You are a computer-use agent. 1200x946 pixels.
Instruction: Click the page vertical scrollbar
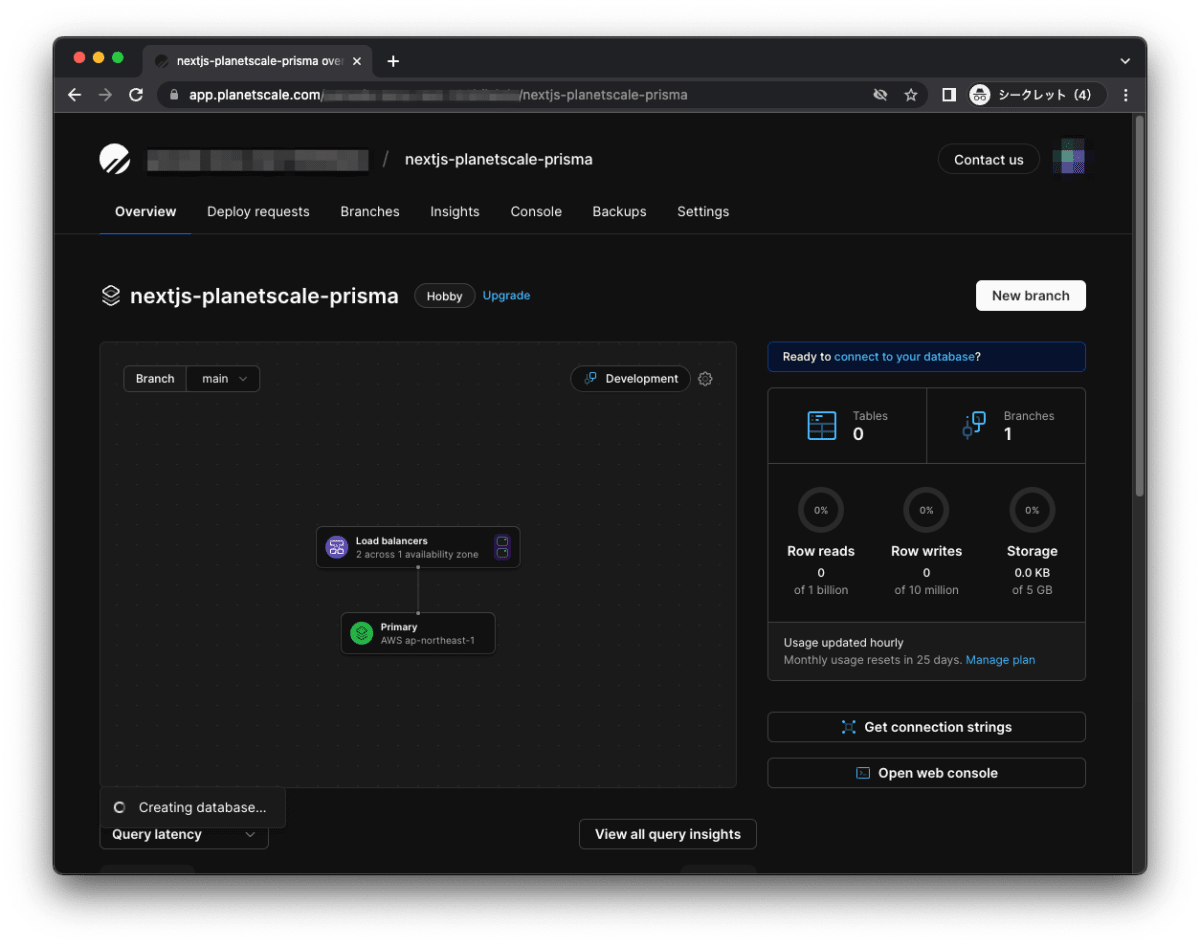coord(1140,306)
